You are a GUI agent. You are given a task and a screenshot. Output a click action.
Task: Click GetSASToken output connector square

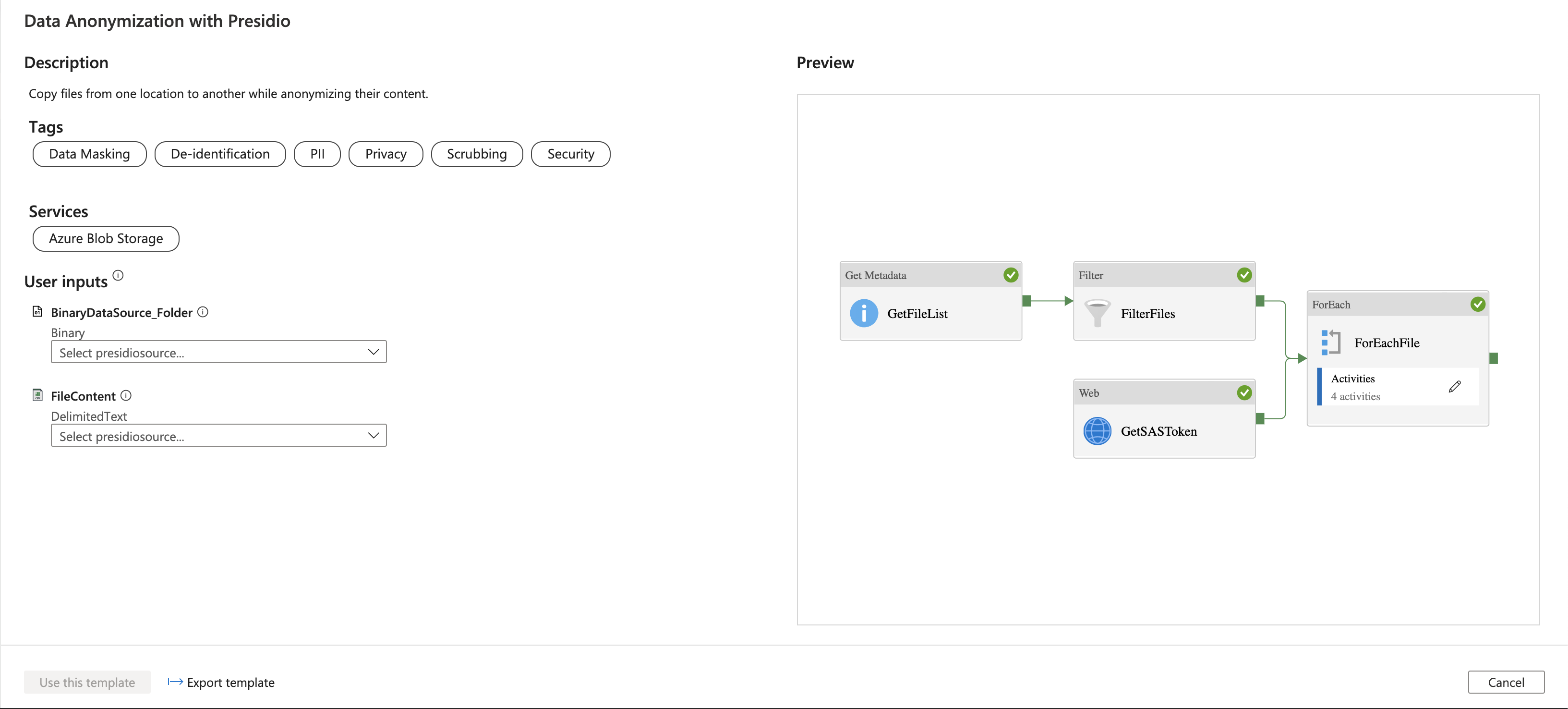pos(1260,418)
